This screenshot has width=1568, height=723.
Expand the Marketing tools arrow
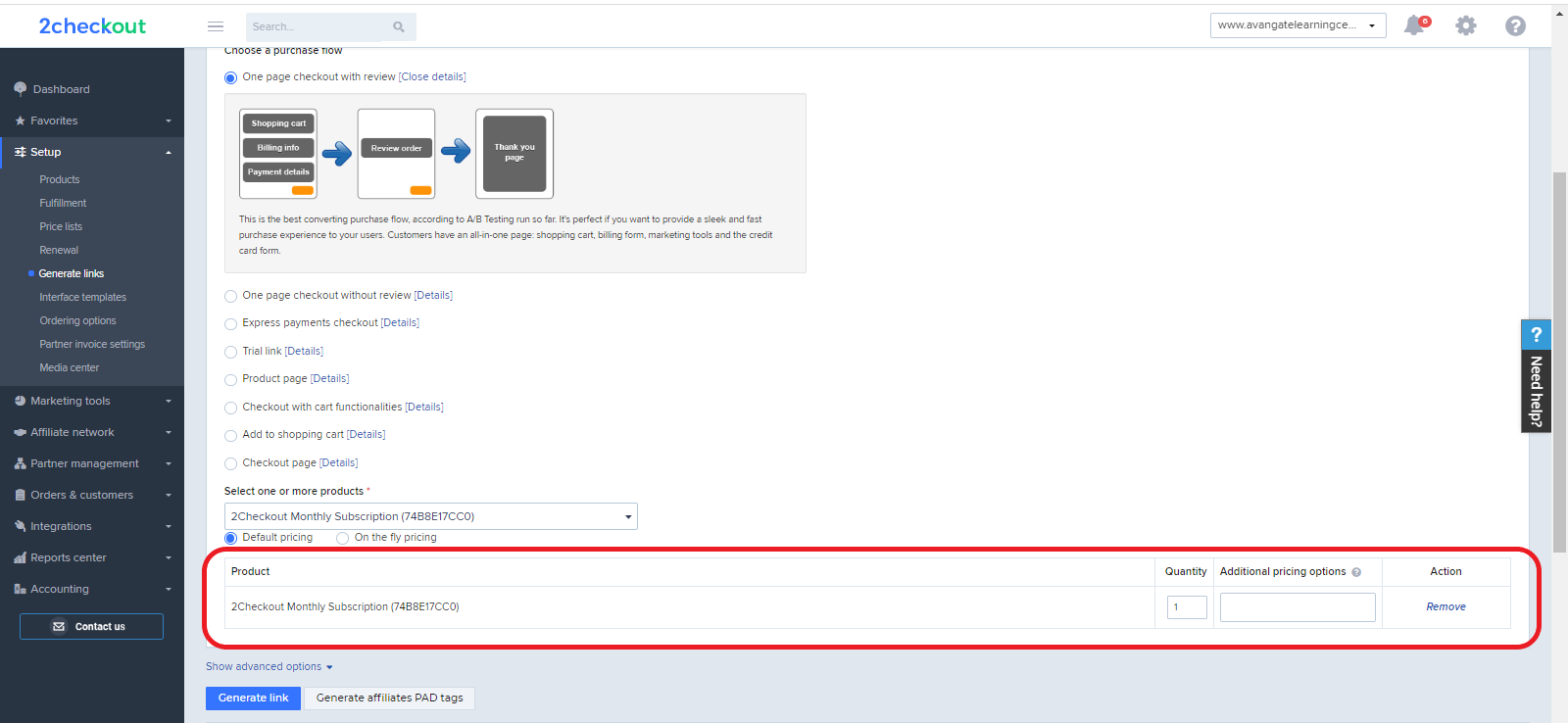[x=169, y=402]
